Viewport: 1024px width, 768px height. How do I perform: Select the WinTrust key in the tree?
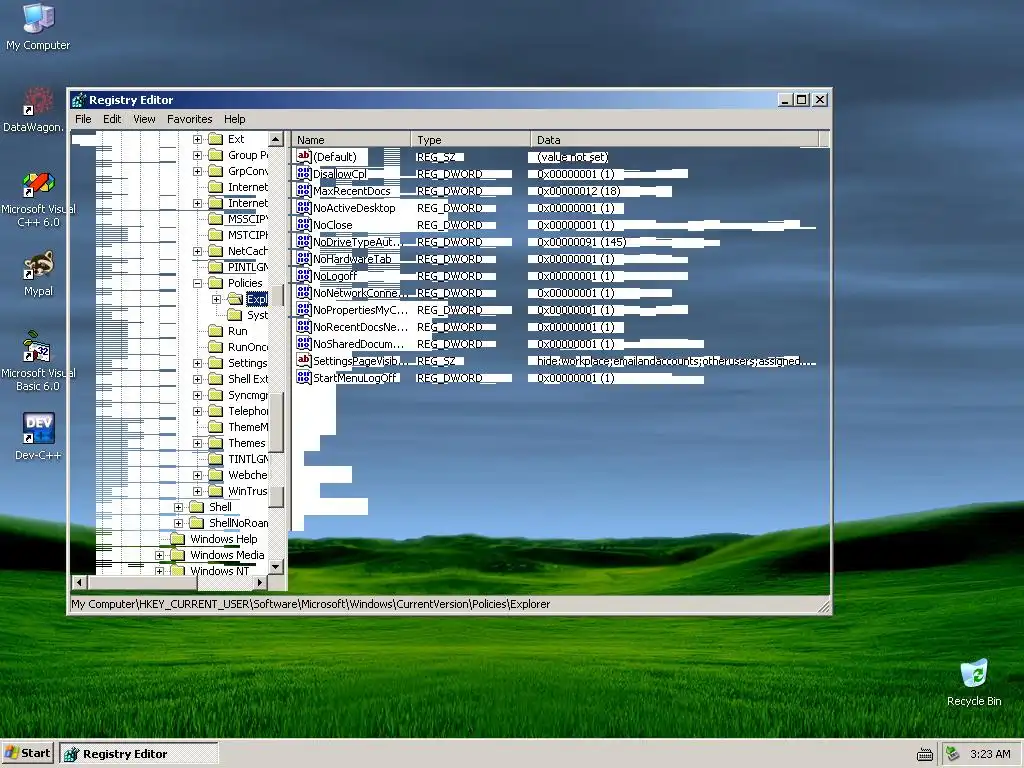[248, 491]
